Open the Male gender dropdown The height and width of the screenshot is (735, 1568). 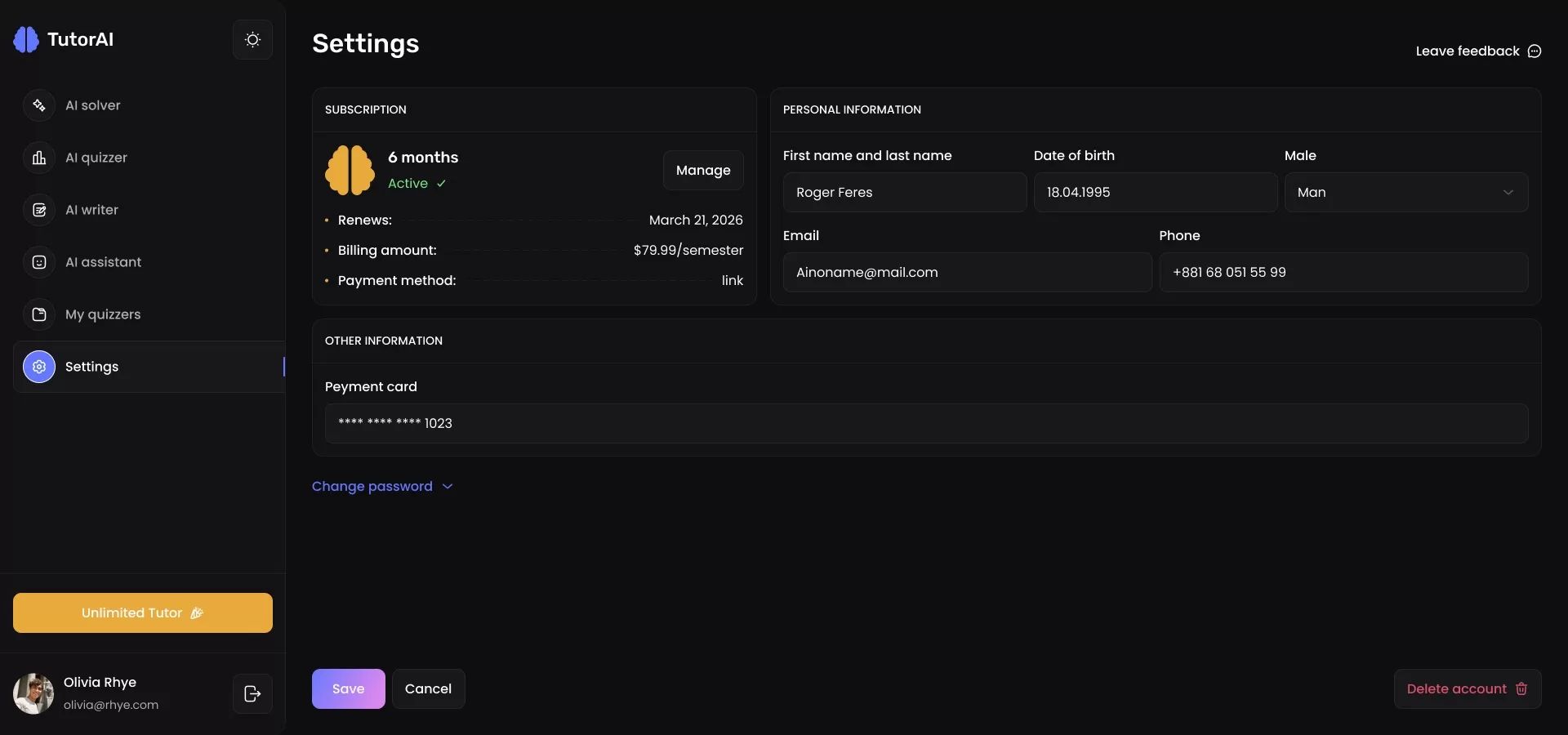[x=1405, y=192]
